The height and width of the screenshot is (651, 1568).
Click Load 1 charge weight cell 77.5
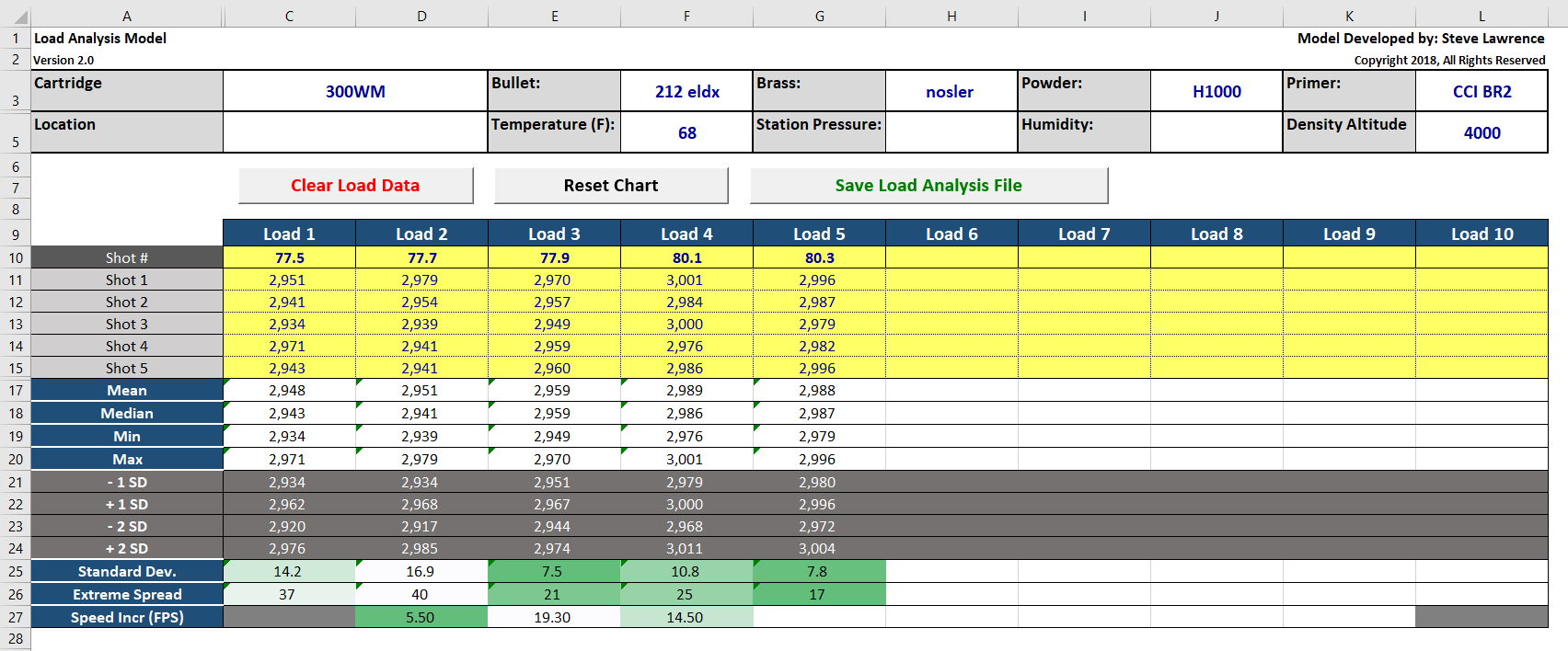coord(289,257)
